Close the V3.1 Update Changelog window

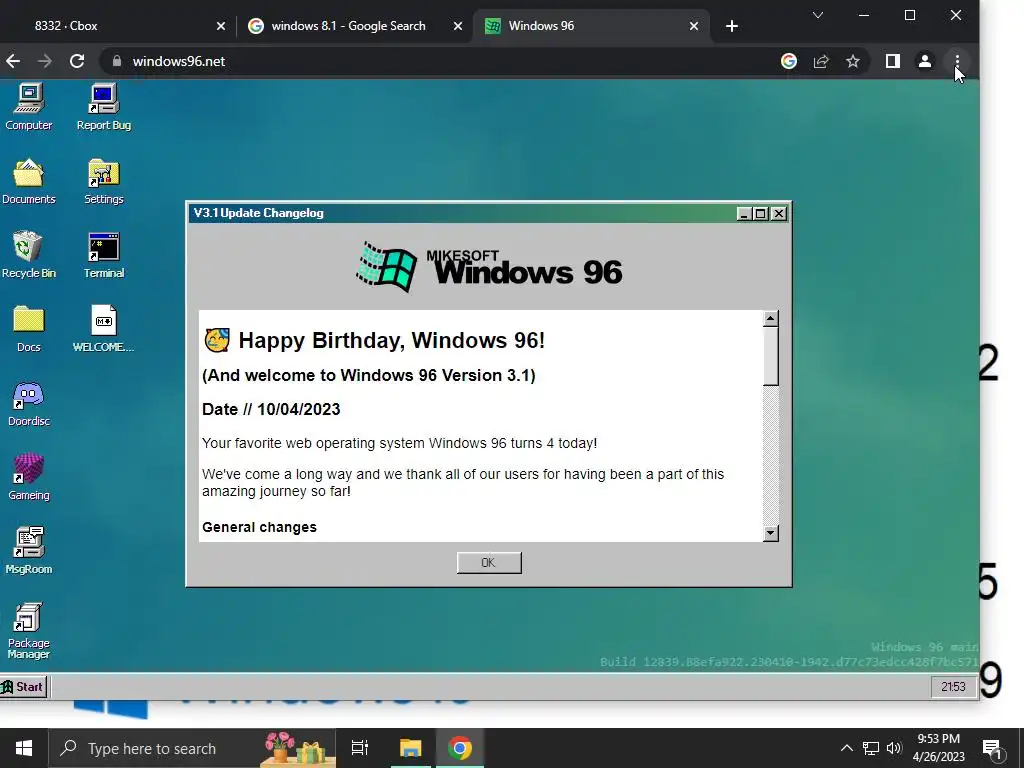coord(778,214)
